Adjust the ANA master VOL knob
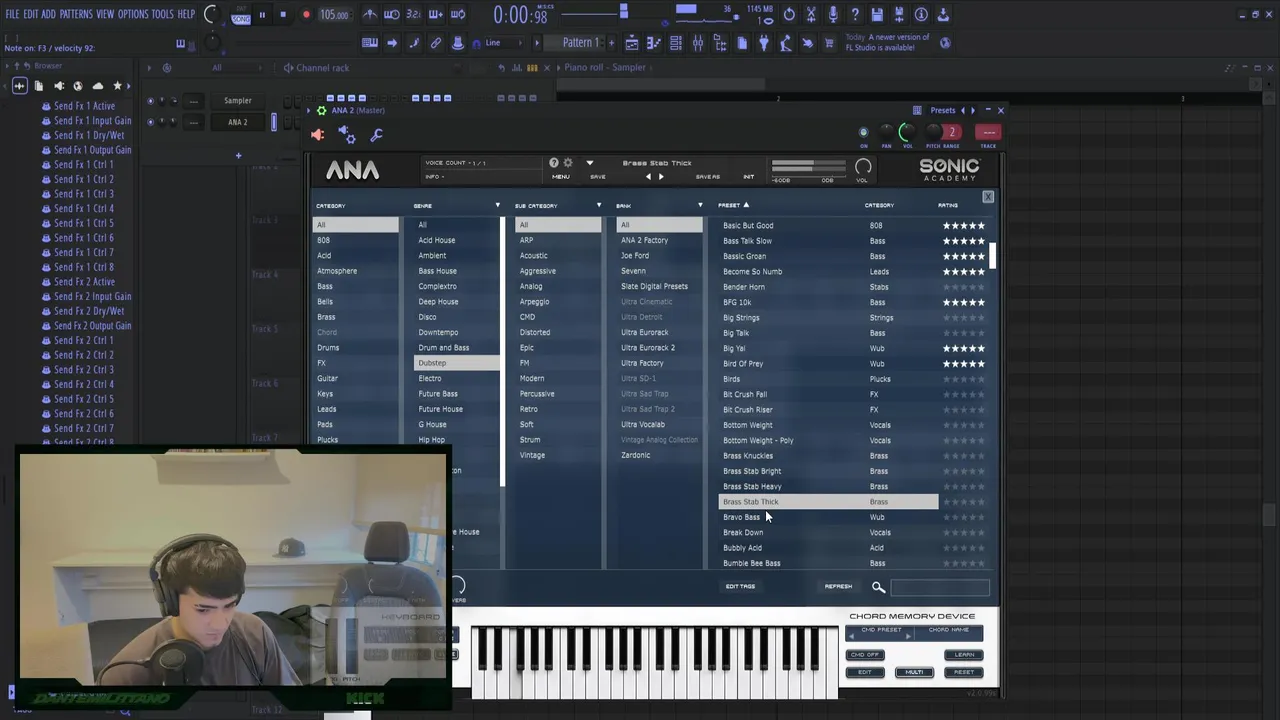The height and width of the screenshot is (720, 1280). [863, 168]
